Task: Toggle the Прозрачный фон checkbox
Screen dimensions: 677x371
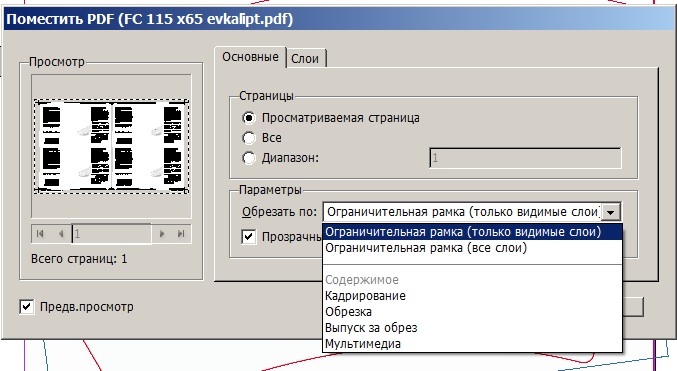Action: pyautogui.click(x=249, y=237)
